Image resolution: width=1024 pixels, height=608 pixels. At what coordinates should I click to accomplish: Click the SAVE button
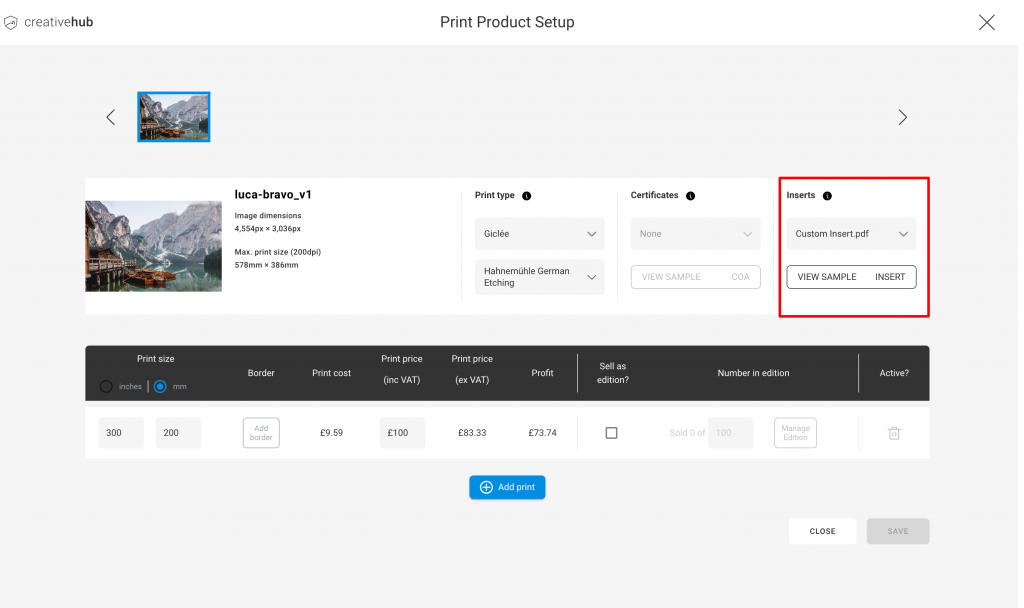pos(898,532)
